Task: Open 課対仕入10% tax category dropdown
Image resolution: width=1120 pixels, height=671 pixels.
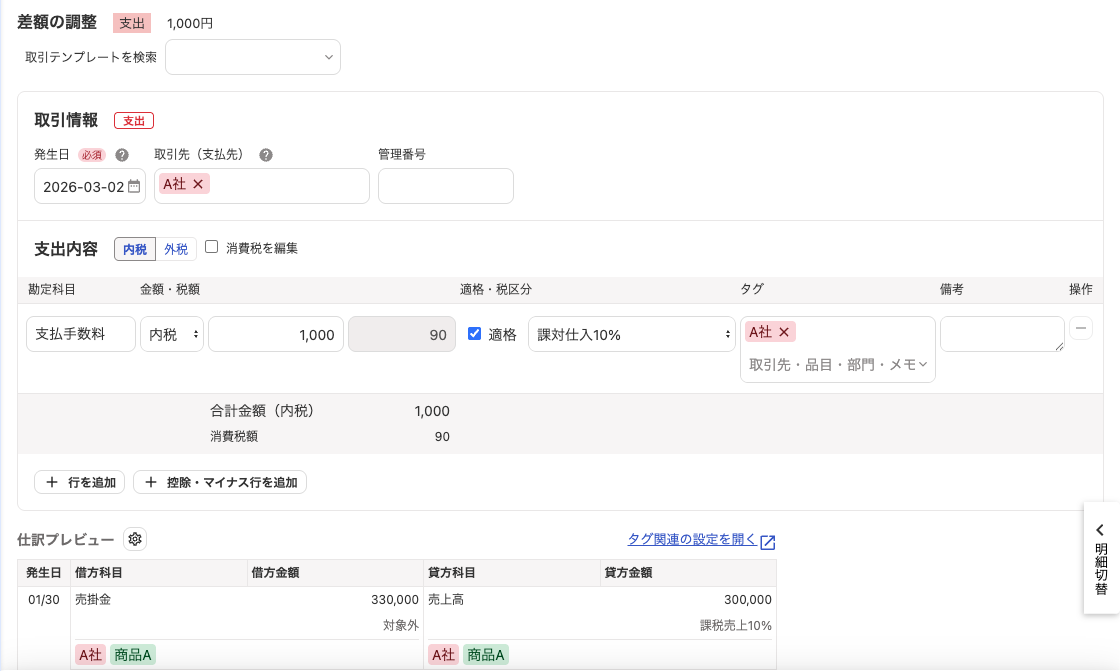Action: 631,334
